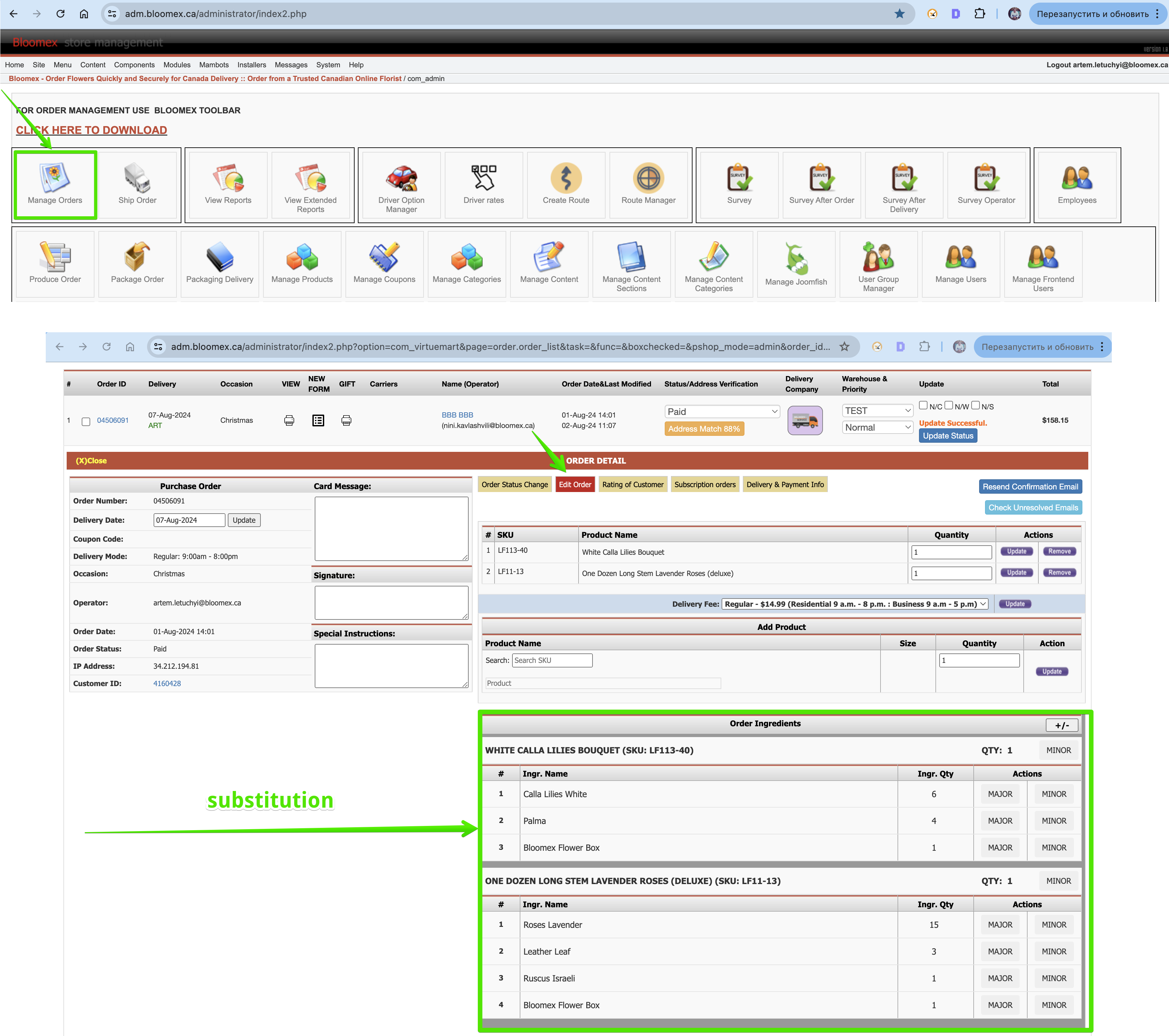Image resolution: width=1169 pixels, height=1036 pixels.
Task: Open the Delivery Fee dropdown
Action: 855,604
